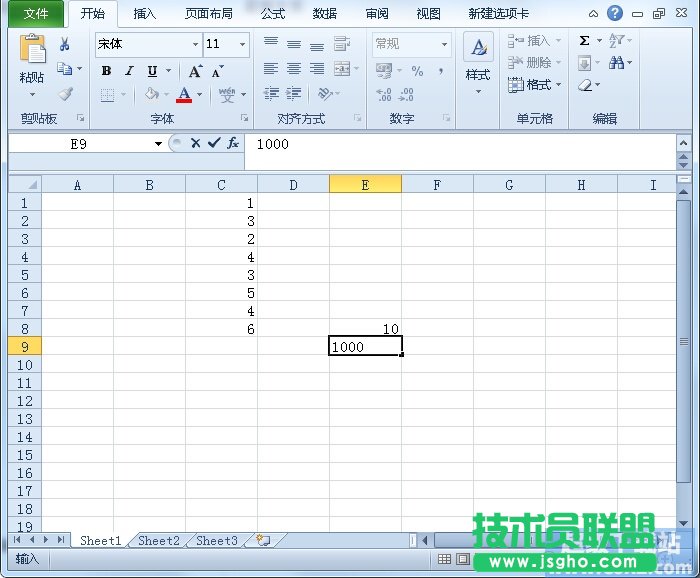Click the red font color swatch
700x578 pixels.
coord(183,95)
